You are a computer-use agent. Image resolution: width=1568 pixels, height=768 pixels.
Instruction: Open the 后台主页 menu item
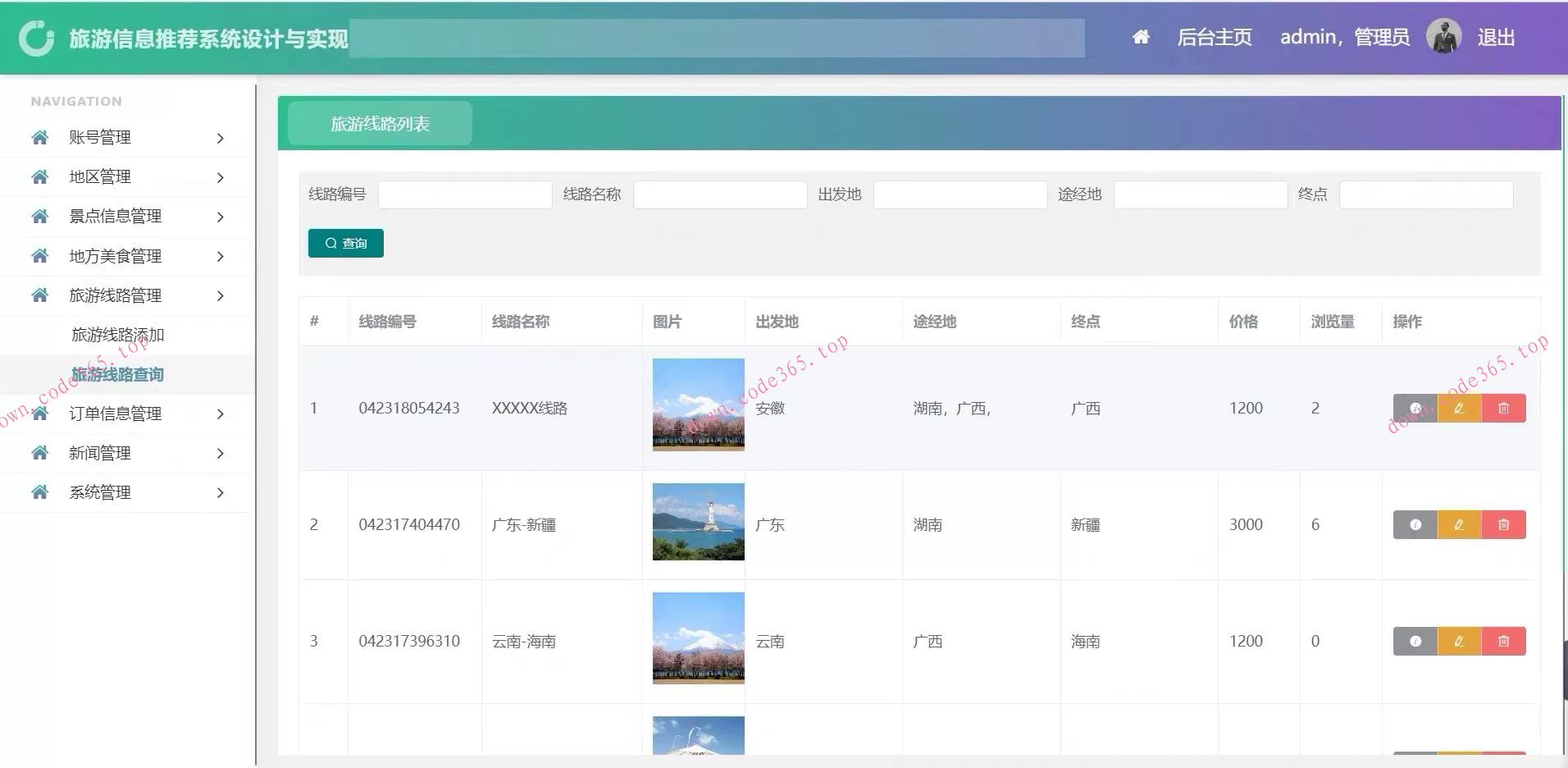[x=1215, y=36]
